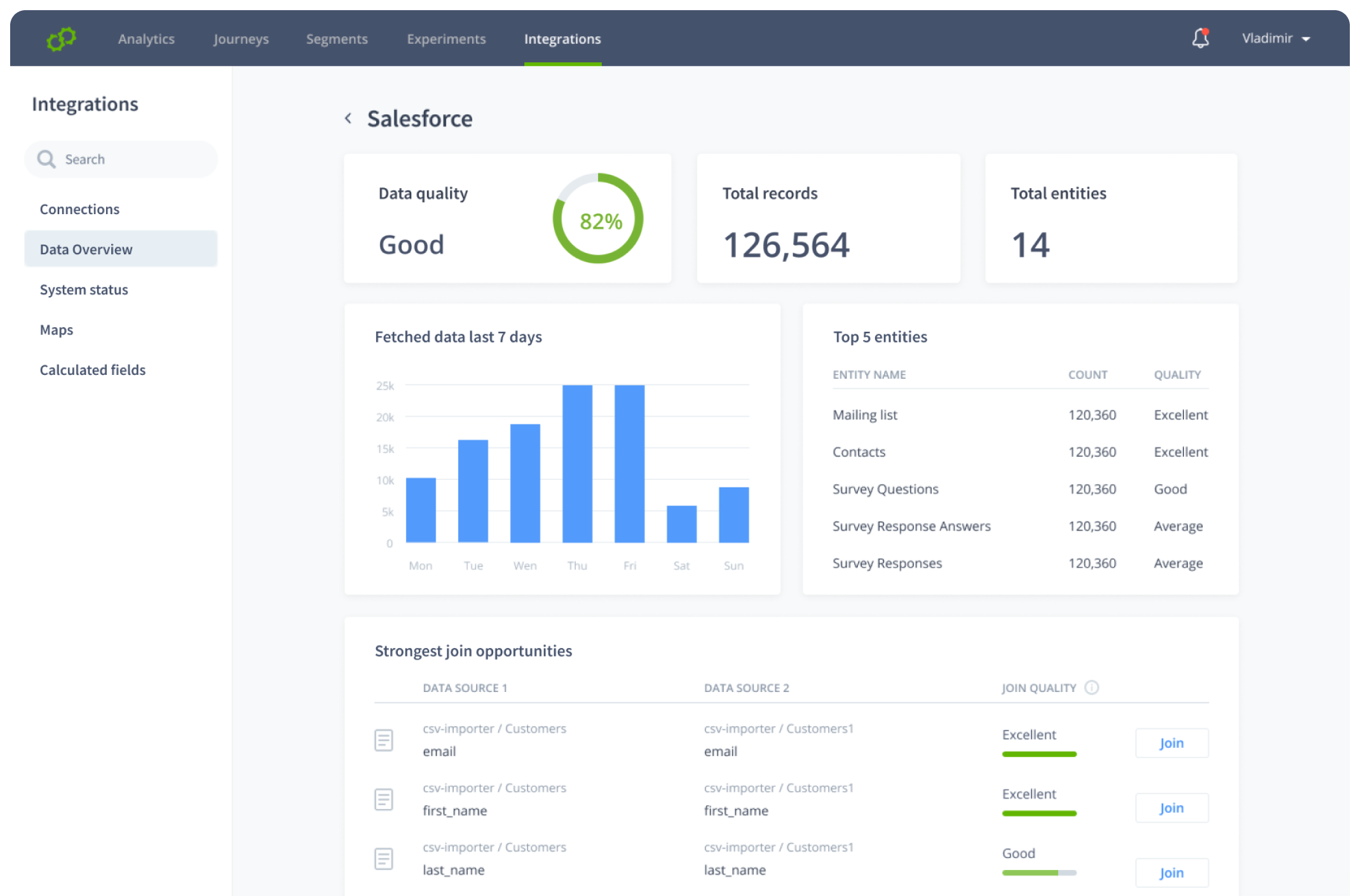Click the Top 5 entities heading

pyautogui.click(x=880, y=337)
